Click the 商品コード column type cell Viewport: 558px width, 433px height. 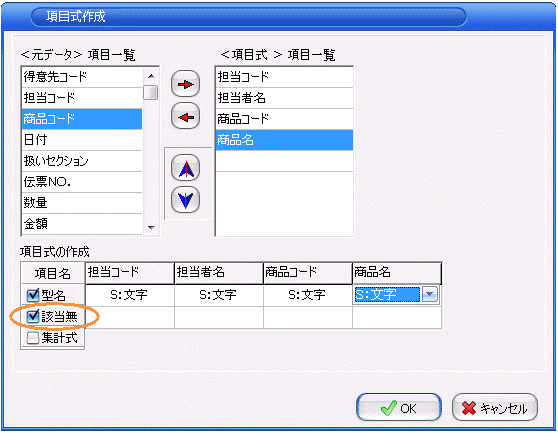pos(307,295)
